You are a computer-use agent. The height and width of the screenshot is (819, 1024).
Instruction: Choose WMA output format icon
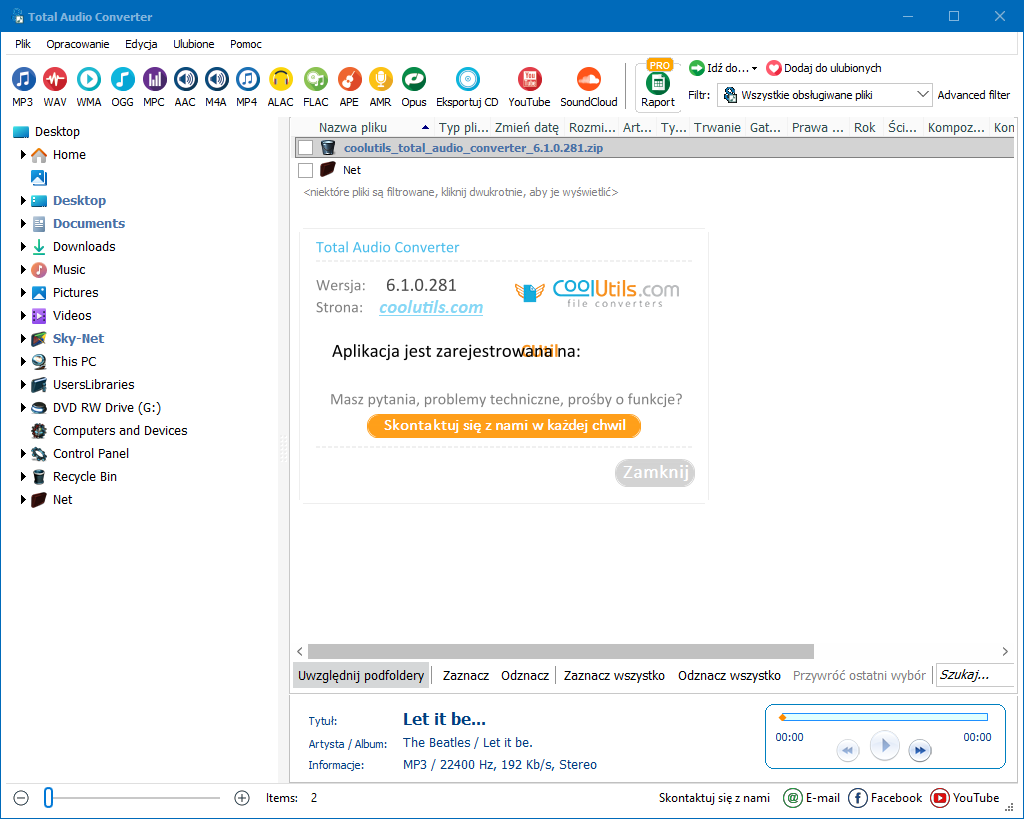[x=89, y=80]
